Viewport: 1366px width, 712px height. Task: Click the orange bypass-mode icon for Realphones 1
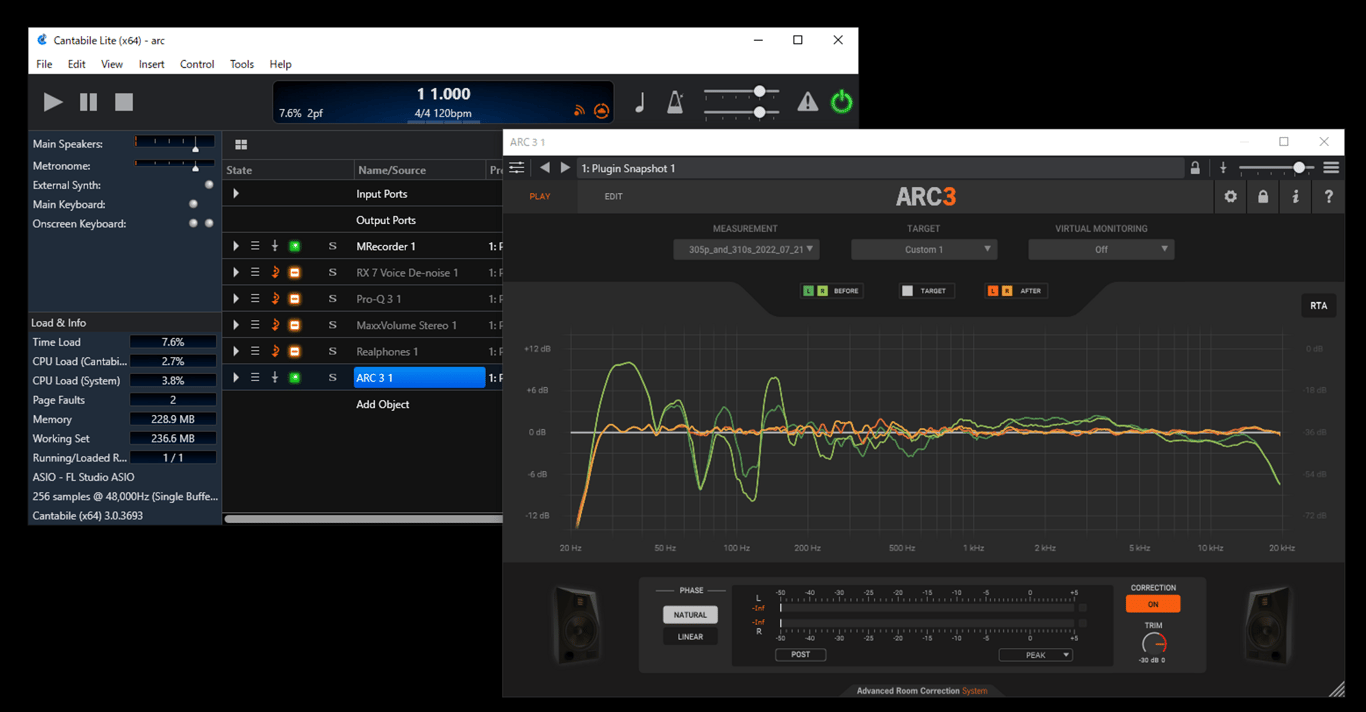pos(275,351)
